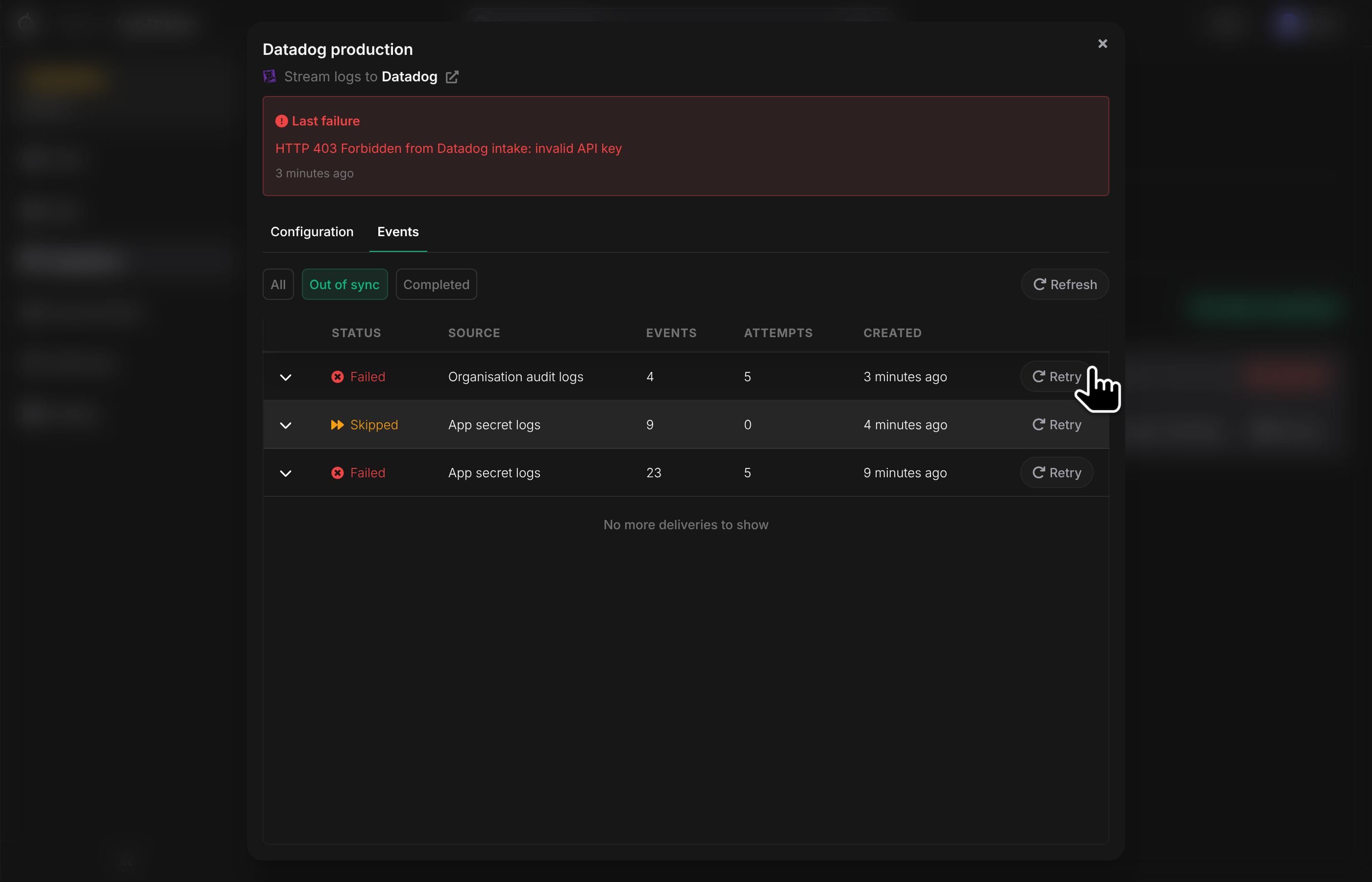Click the CREATED column header

(892, 333)
